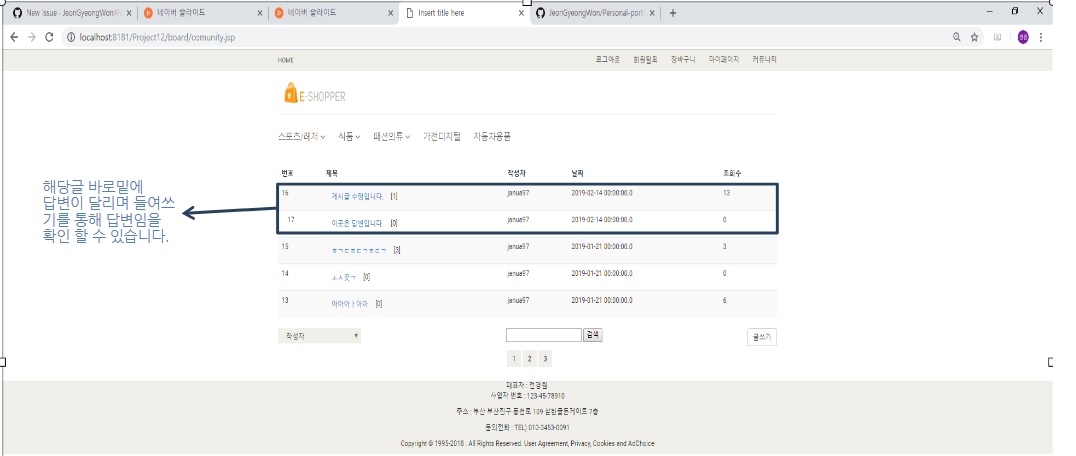The height and width of the screenshot is (456, 1076).
Task: Switch to the JeonGyeongWon/Personal-portfolio tab
Action: tap(596, 13)
